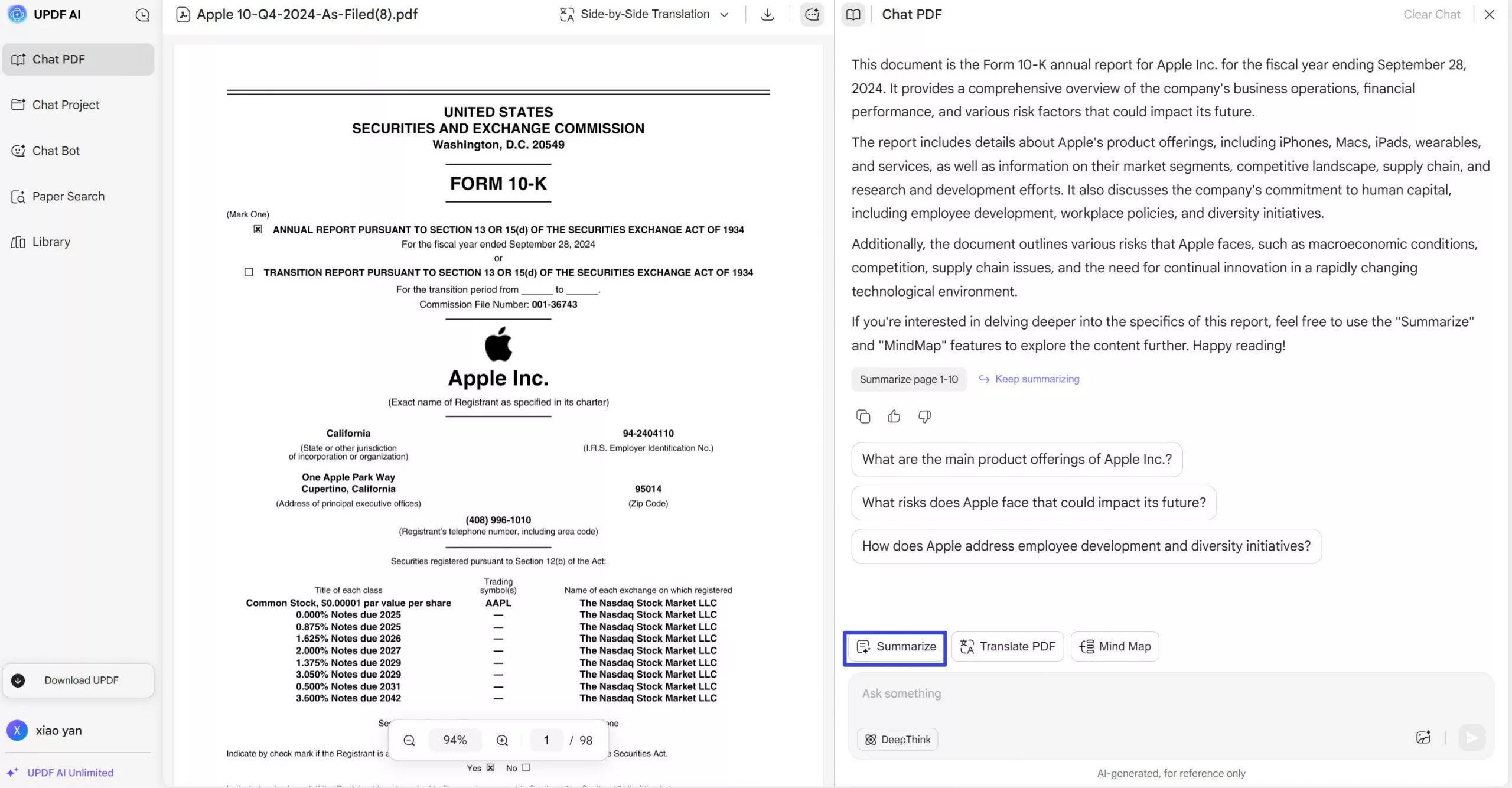Attach an image to the chat input
Image resolution: width=1512 pixels, height=788 pixels.
[1423, 737]
